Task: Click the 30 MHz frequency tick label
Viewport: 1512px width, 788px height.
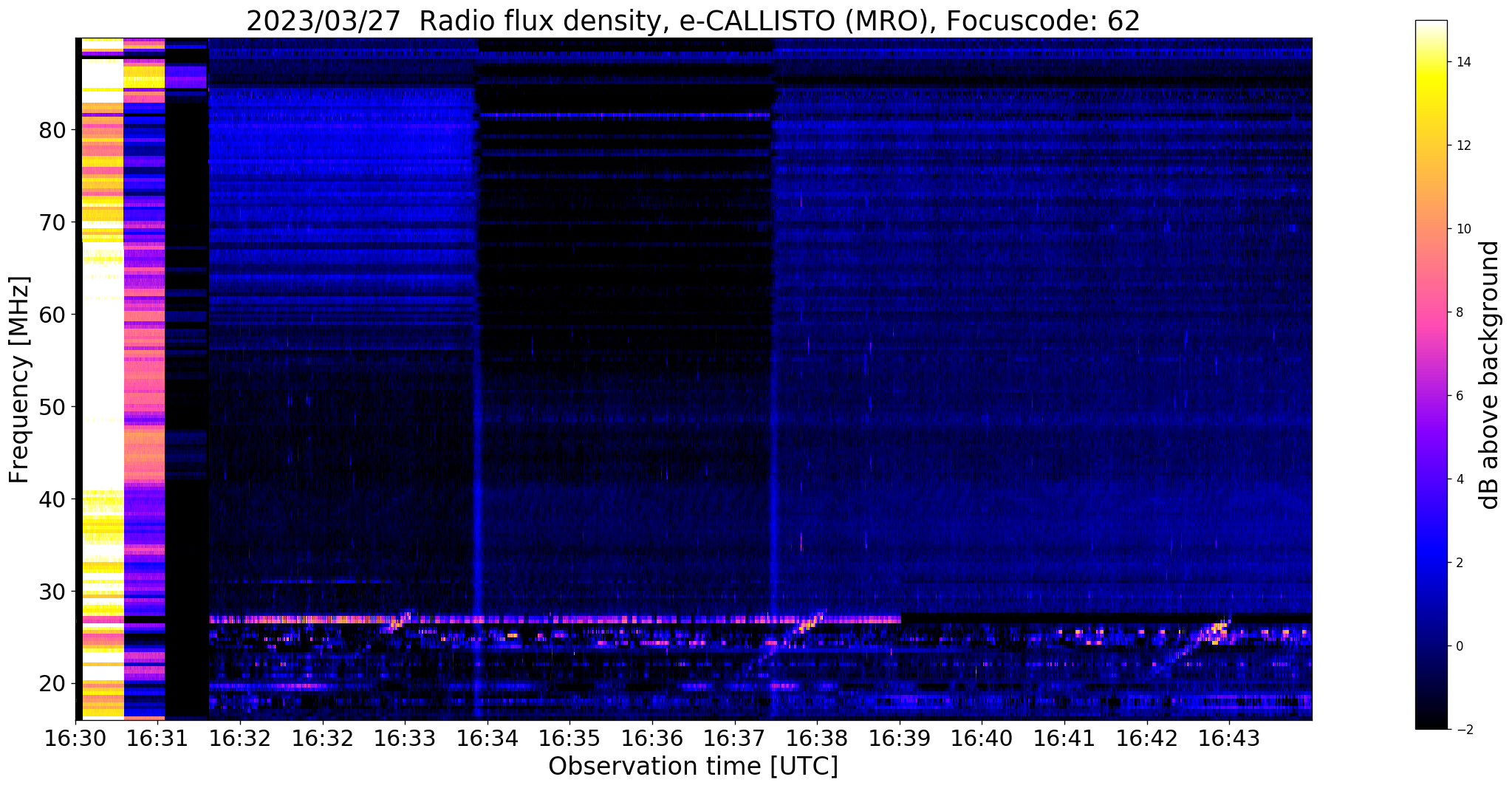Action: pos(52,592)
